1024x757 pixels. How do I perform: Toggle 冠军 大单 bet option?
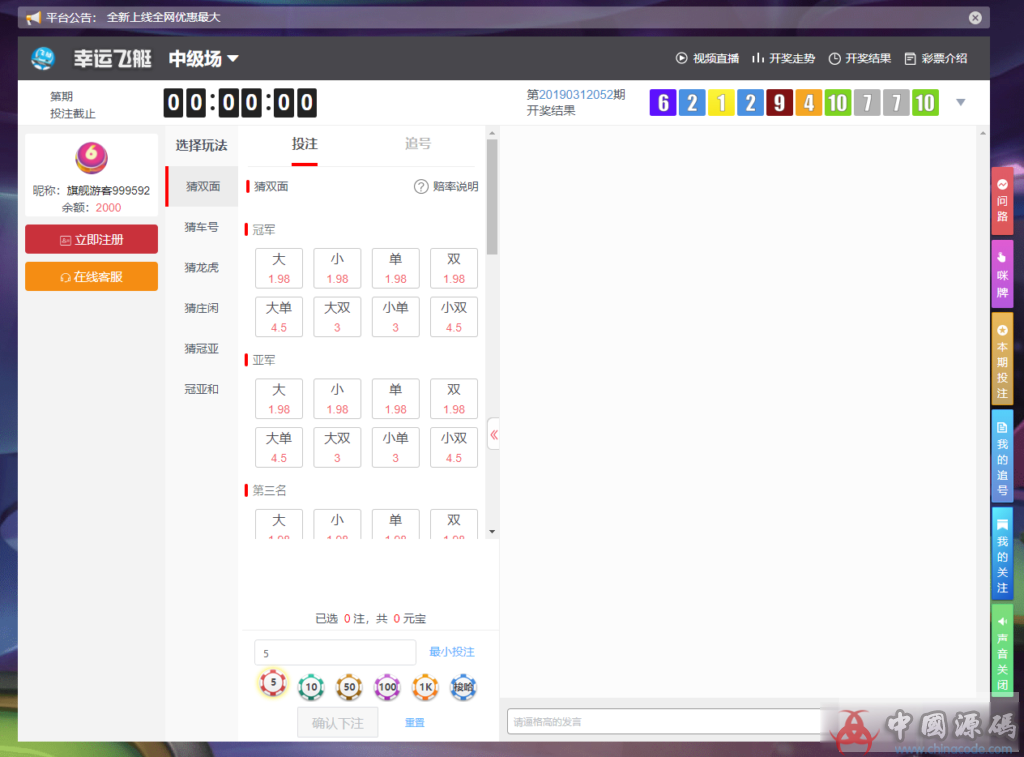[279, 317]
